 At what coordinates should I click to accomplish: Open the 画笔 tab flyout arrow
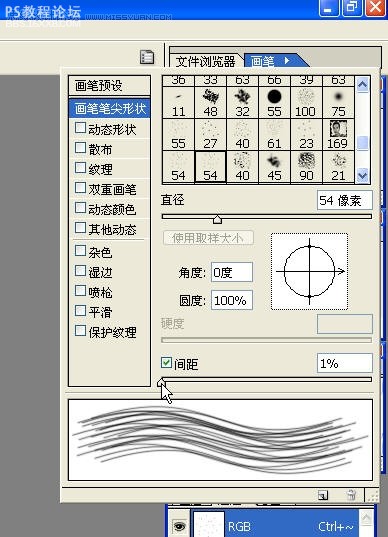point(287,61)
